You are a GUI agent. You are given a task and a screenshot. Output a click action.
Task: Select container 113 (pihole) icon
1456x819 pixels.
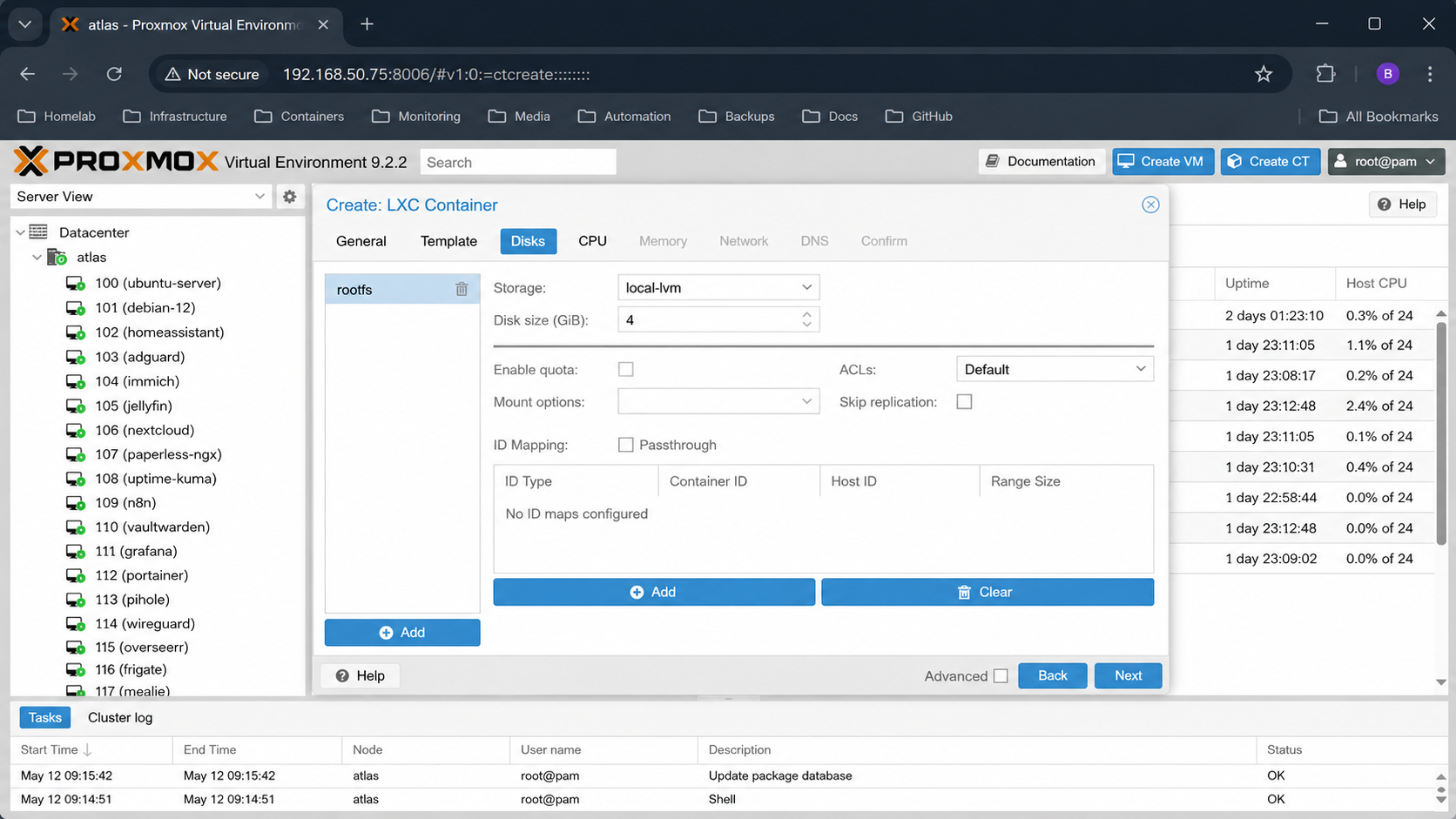tap(76, 600)
